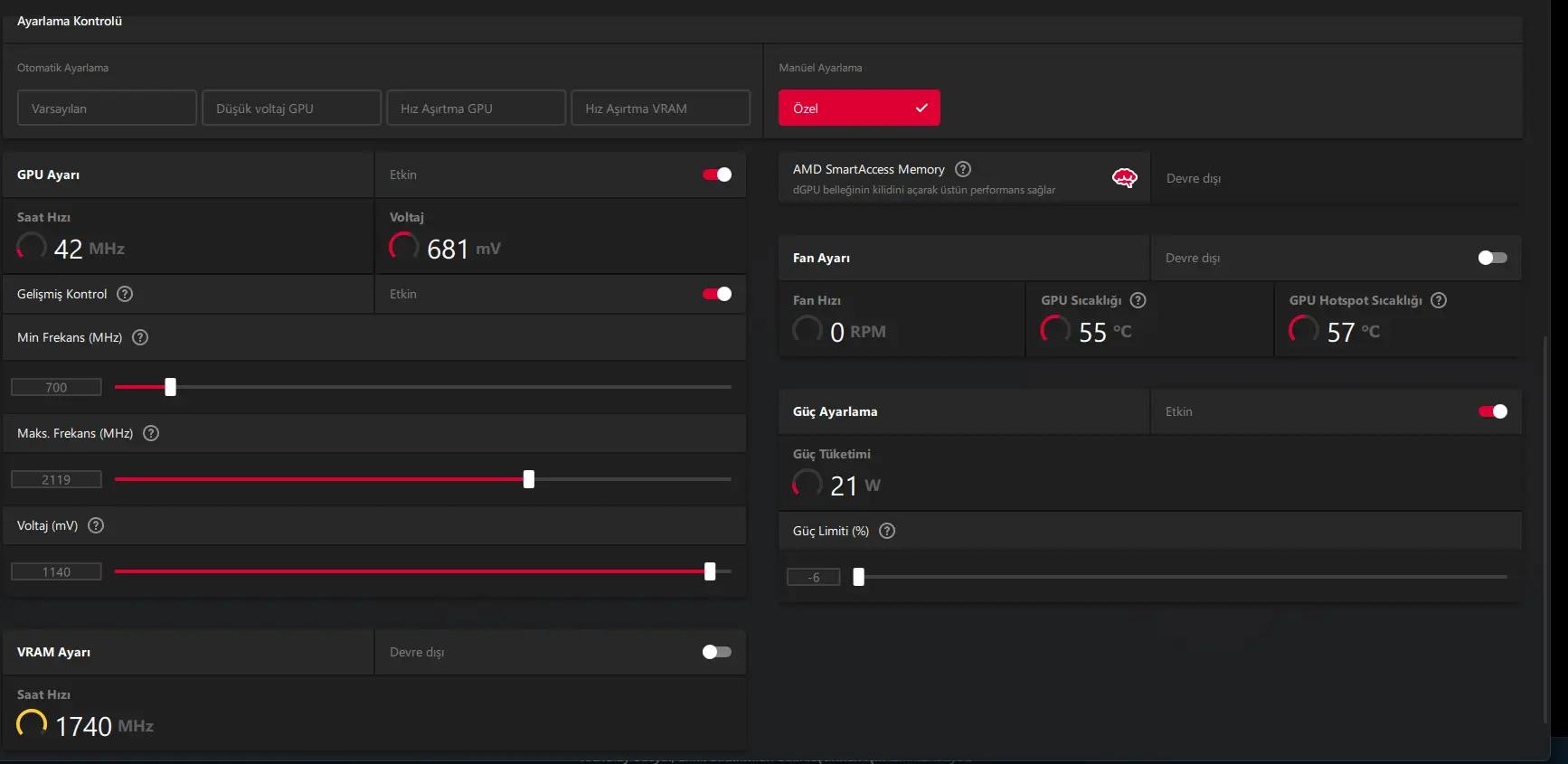
Task: Enable the VRAM Ayarı toggle
Action: (717, 652)
